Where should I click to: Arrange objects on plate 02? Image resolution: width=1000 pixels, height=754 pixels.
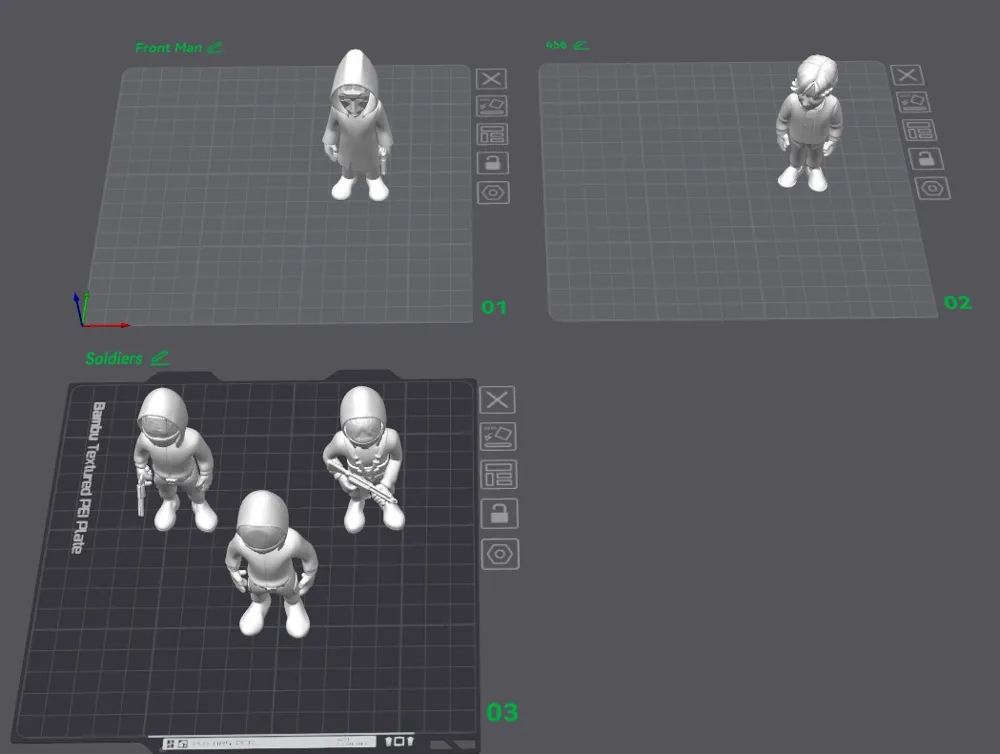[920, 130]
